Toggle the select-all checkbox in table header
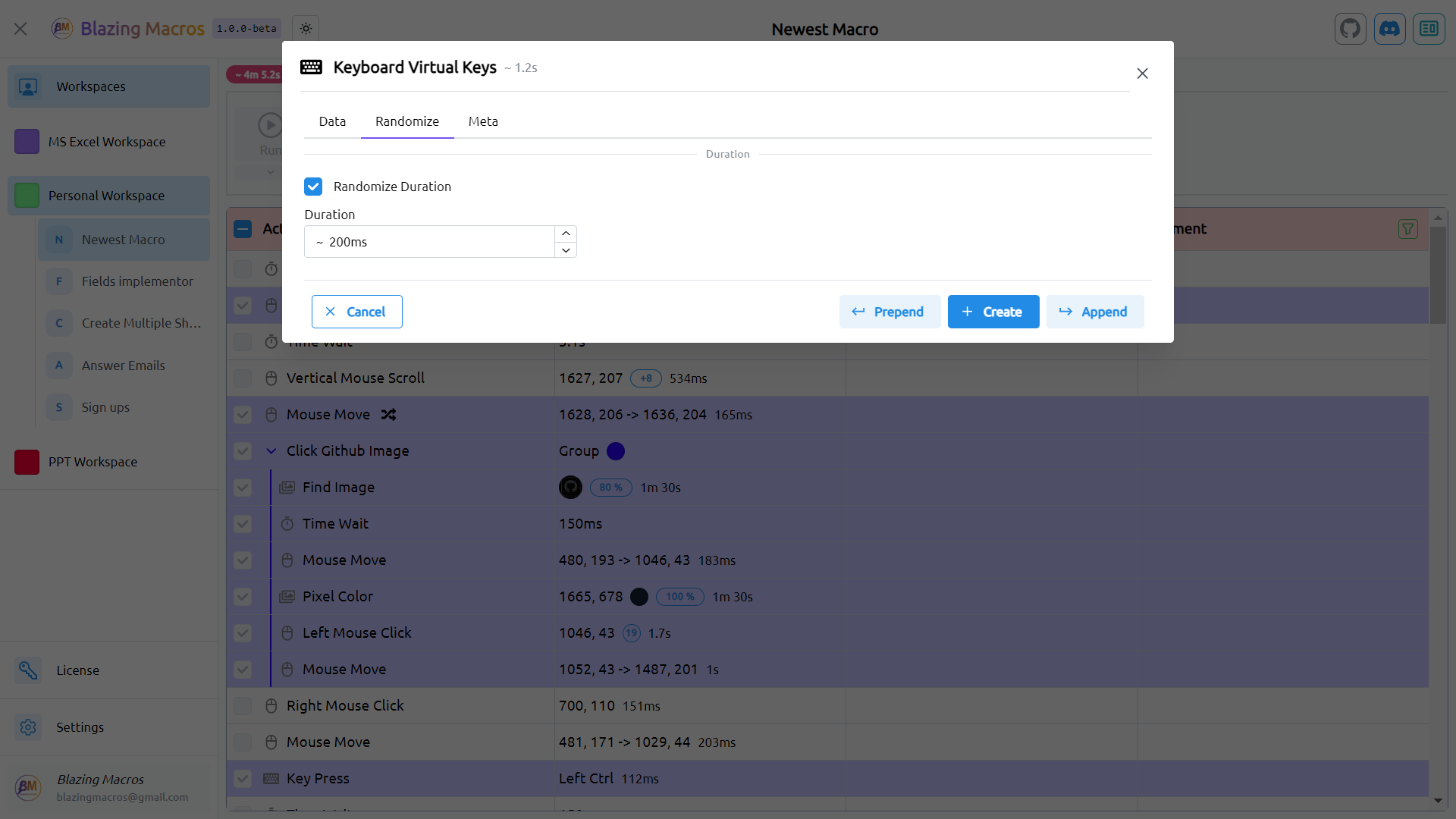This screenshot has width=1456, height=819. (x=243, y=229)
